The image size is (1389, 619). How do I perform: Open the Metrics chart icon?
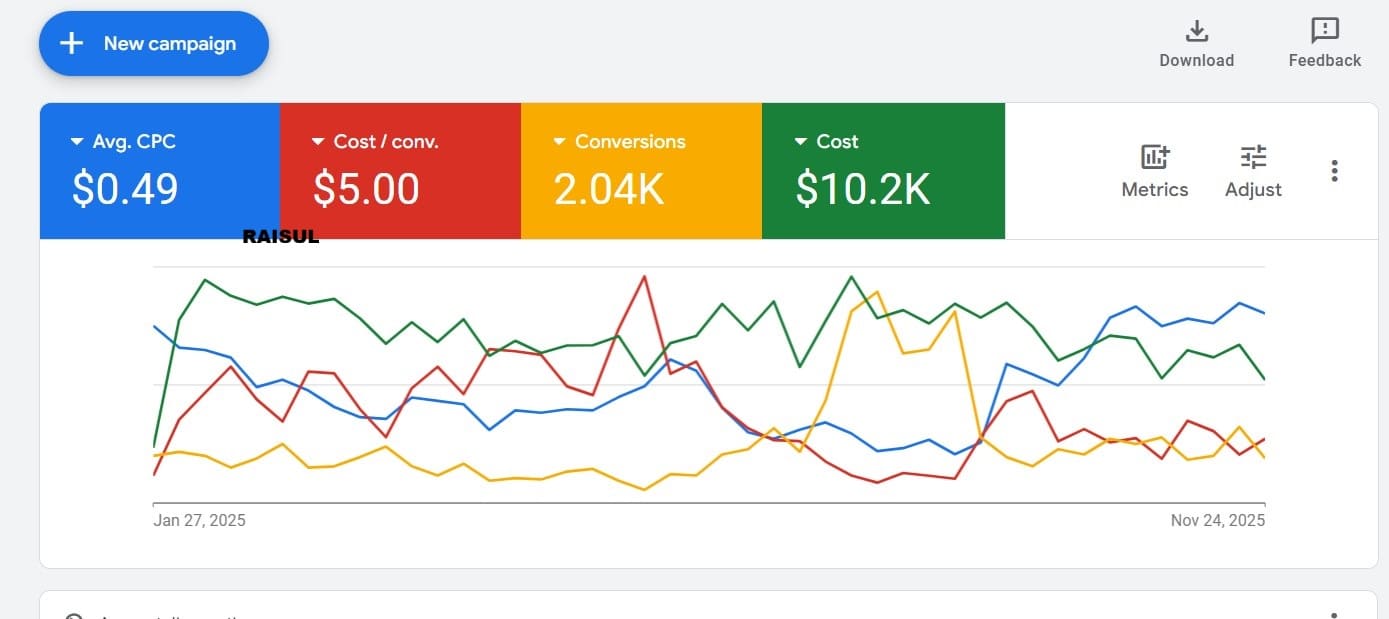coord(1154,157)
